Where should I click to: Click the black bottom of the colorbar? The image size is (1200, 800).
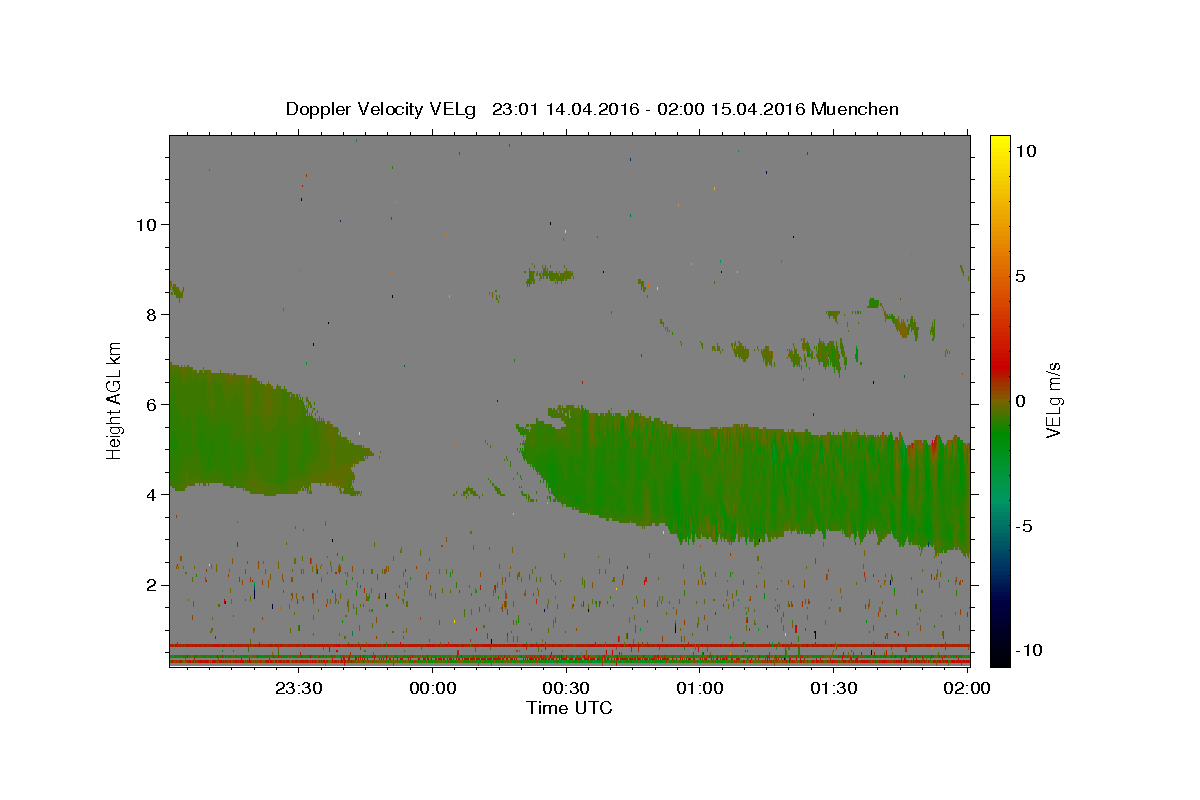click(999, 658)
